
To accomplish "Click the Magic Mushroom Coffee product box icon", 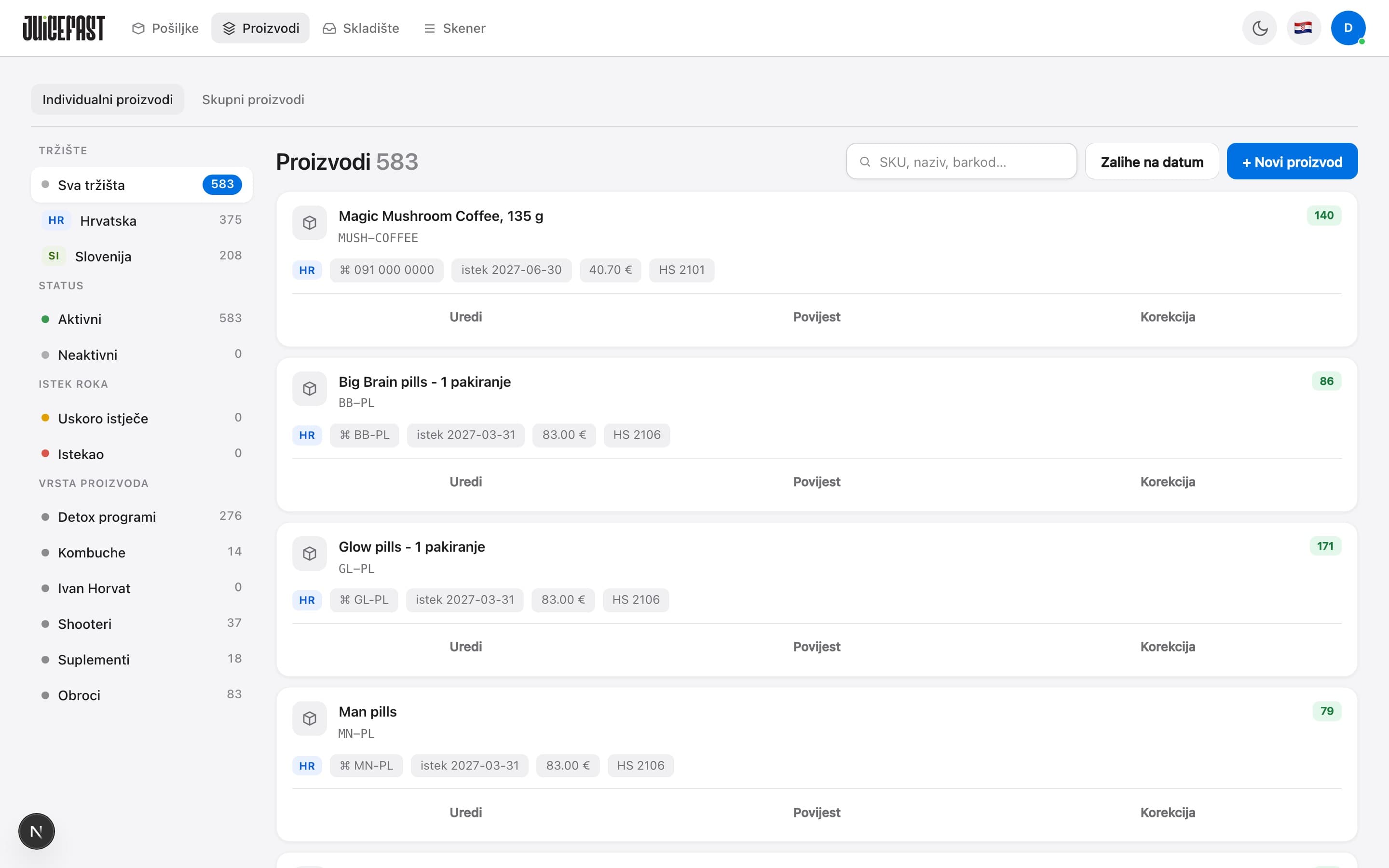I will 309,223.
